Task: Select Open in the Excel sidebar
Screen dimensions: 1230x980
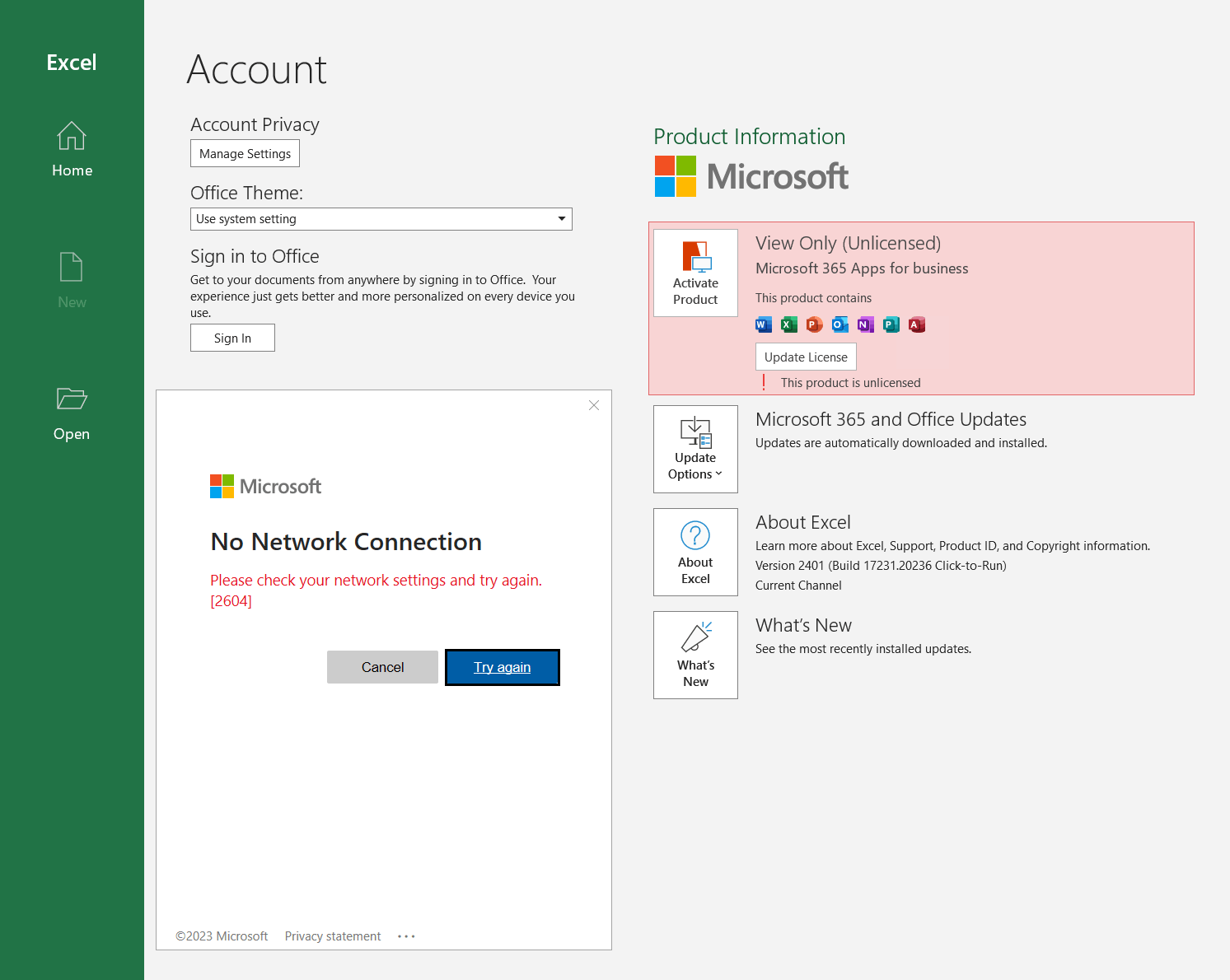Action: coord(72,413)
